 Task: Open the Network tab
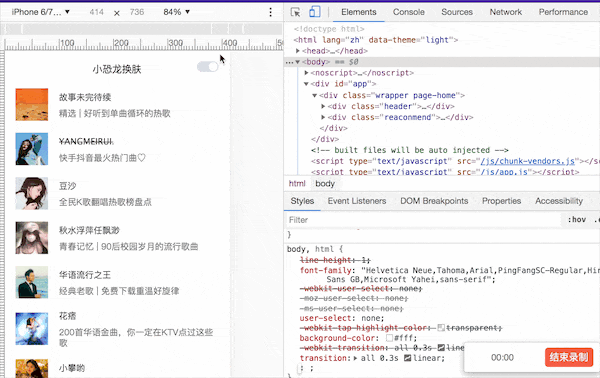click(505, 12)
